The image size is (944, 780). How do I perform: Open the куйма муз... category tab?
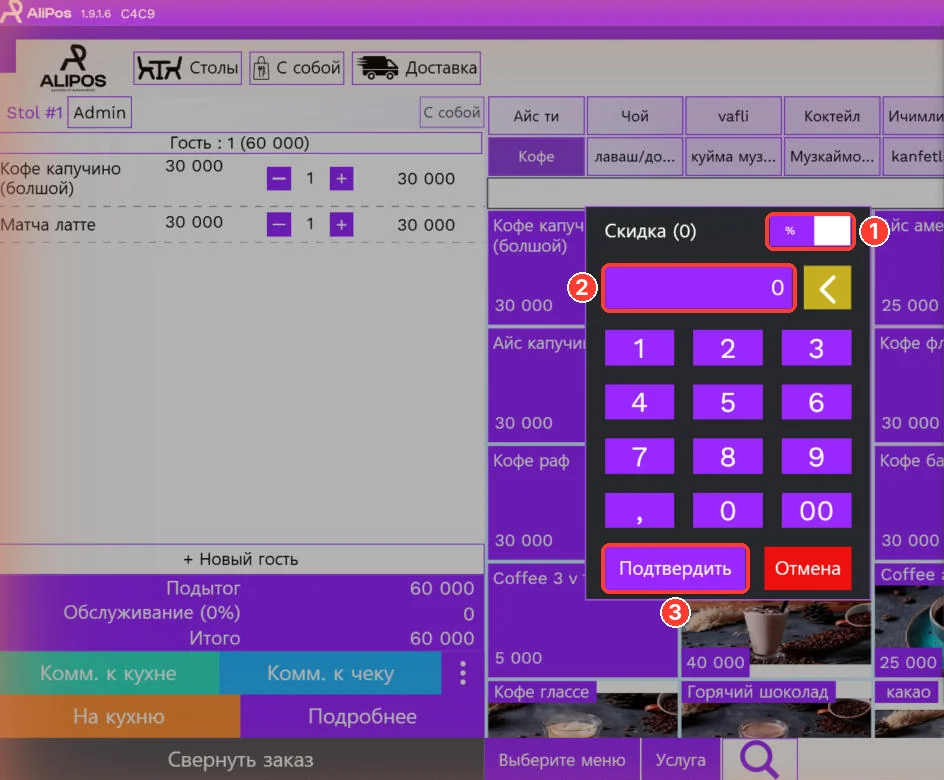733,156
